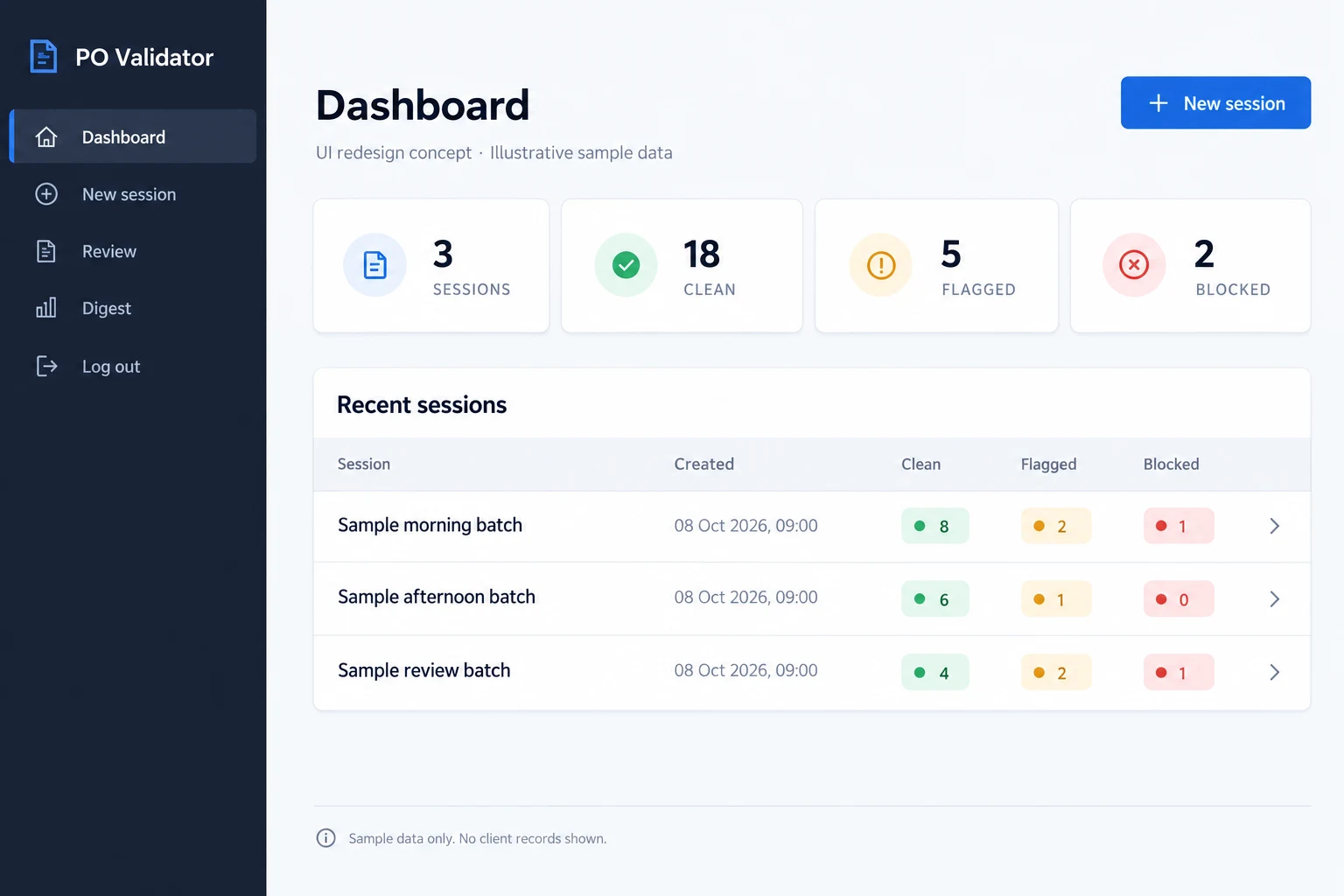Open Sample morning batch via its chevron
1344x896 pixels.
click(x=1274, y=526)
